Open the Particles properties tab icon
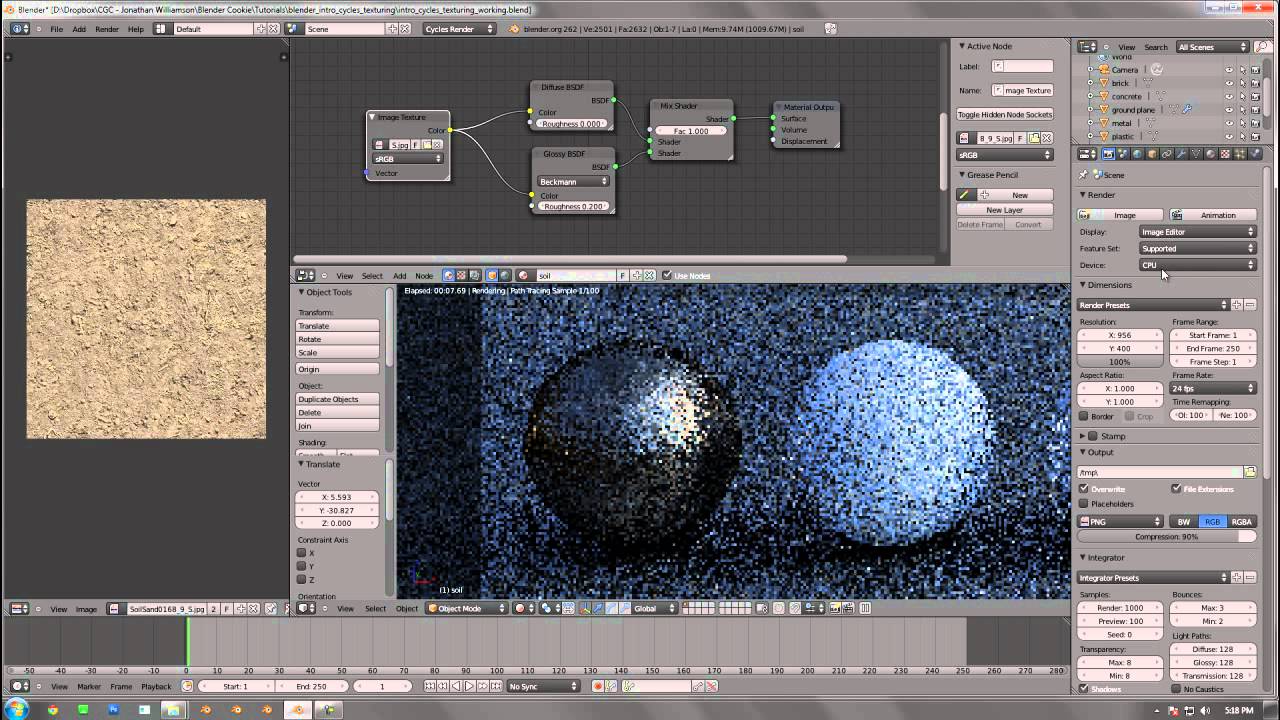Image resolution: width=1280 pixels, height=720 pixels. click(x=1240, y=154)
